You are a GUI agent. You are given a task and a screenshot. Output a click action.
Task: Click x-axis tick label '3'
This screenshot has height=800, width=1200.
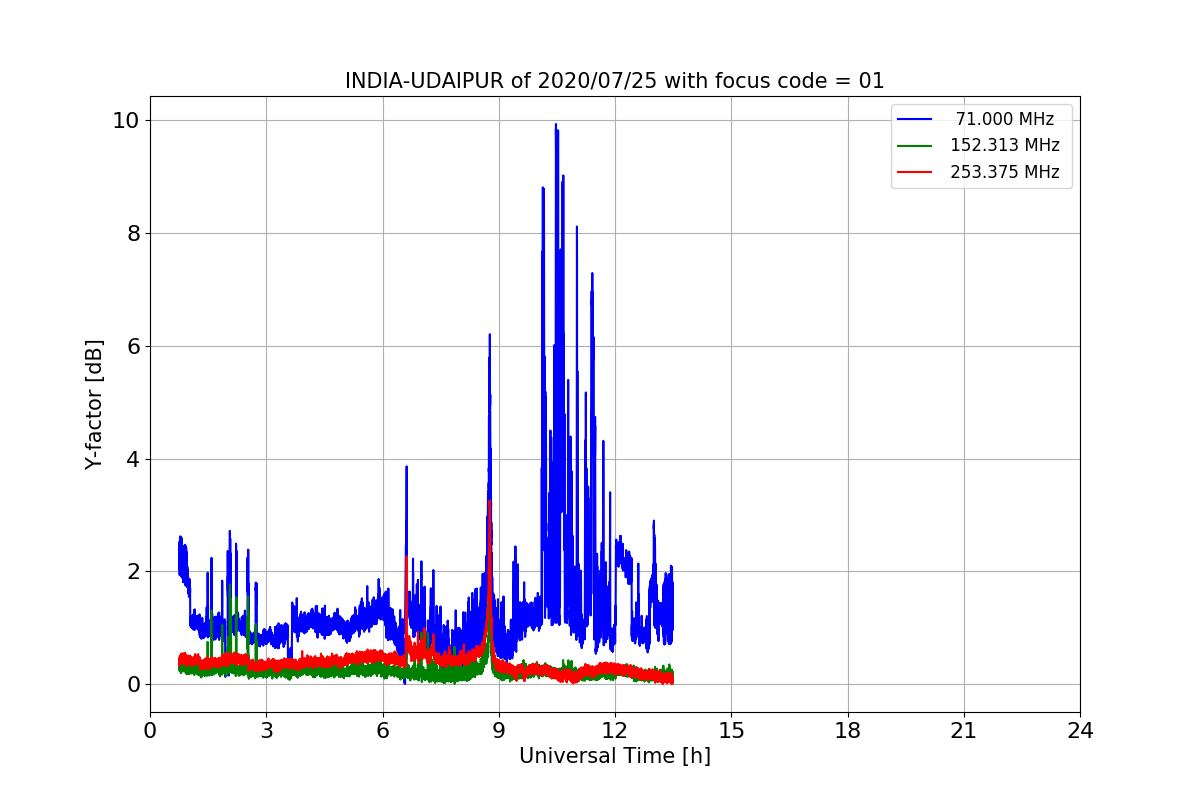tap(266, 731)
